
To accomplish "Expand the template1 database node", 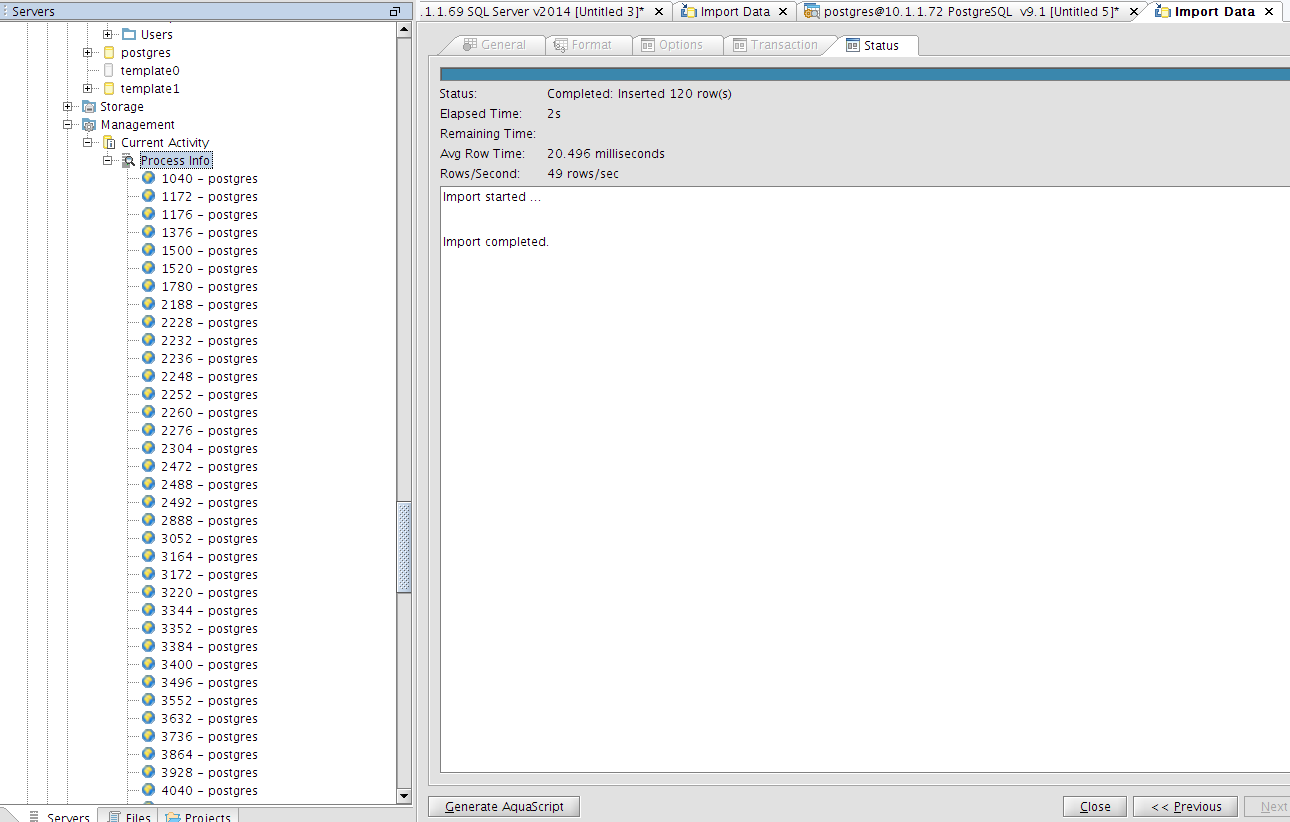I will click(88, 88).
